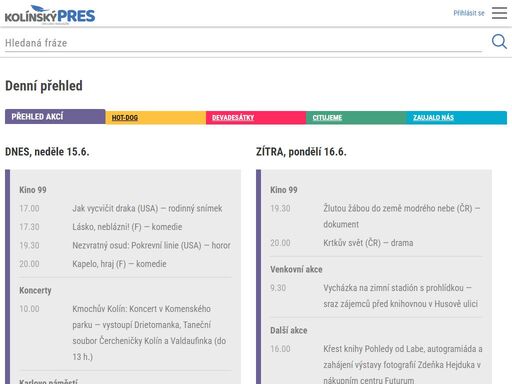This screenshot has width=512, height=384.
Task: Open the Citujeme tab
Action: click(x=356, y=118)
